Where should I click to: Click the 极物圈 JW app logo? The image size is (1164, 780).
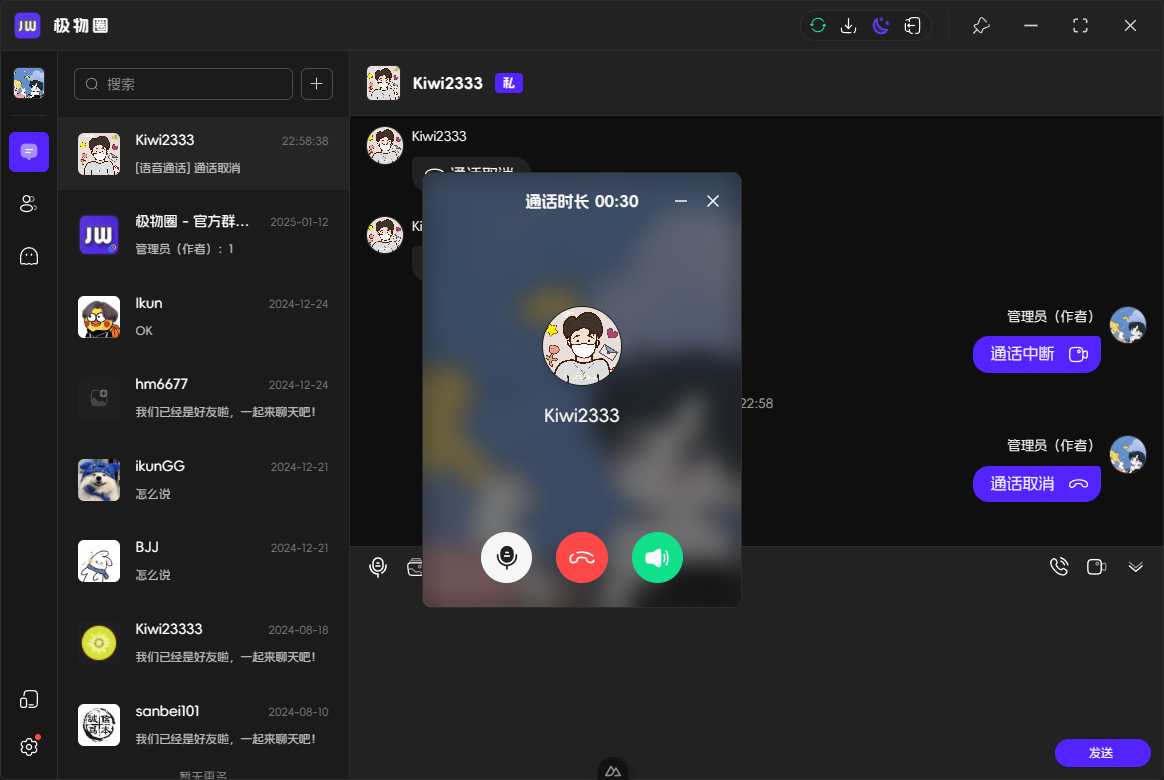[27, 25]
